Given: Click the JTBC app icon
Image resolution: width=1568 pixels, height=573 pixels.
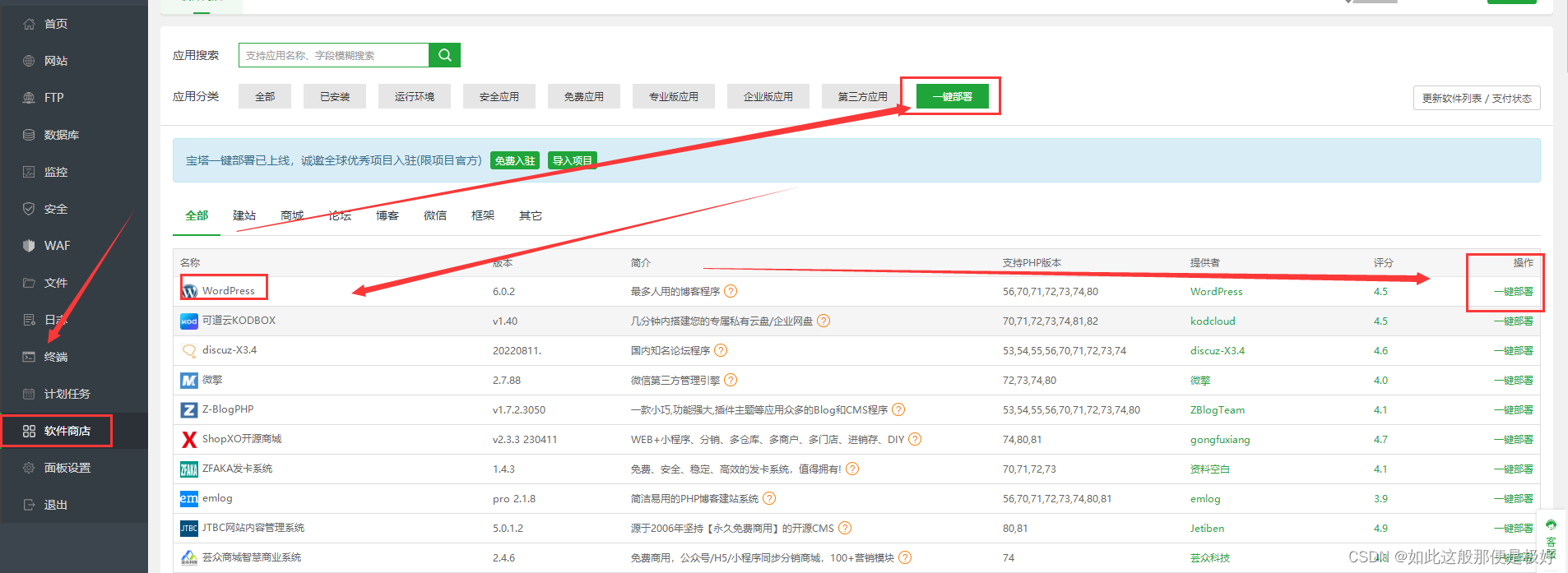Looking at the screenshot, I should point(189,529).
